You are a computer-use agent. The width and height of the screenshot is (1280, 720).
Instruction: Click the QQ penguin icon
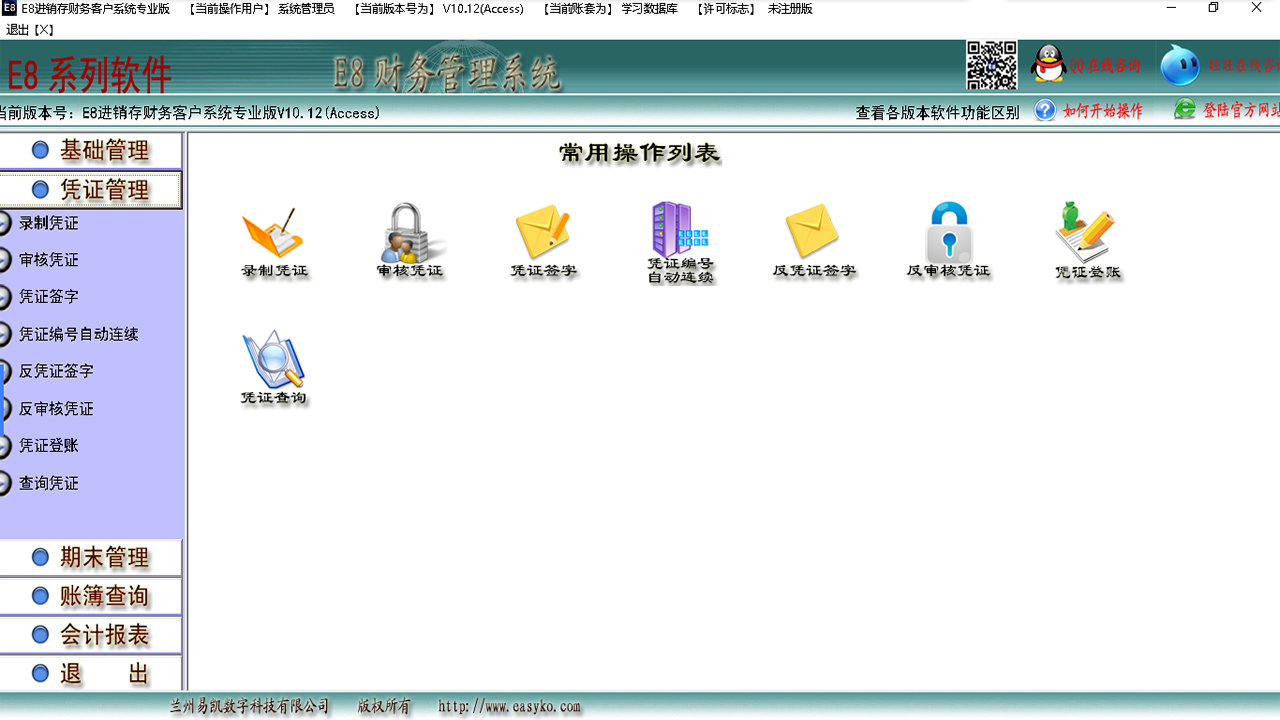pyautogui.click(x=1048, y=66)
